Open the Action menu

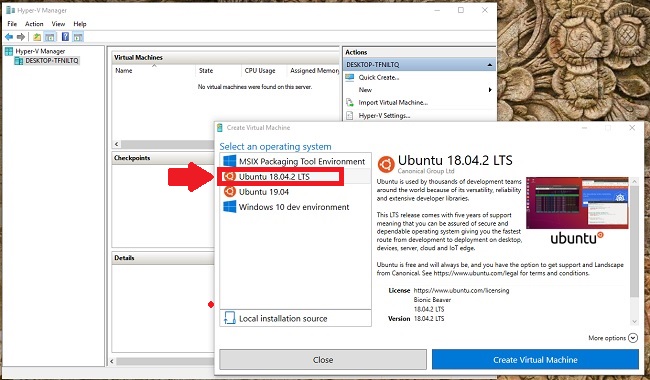pos(34,24)
